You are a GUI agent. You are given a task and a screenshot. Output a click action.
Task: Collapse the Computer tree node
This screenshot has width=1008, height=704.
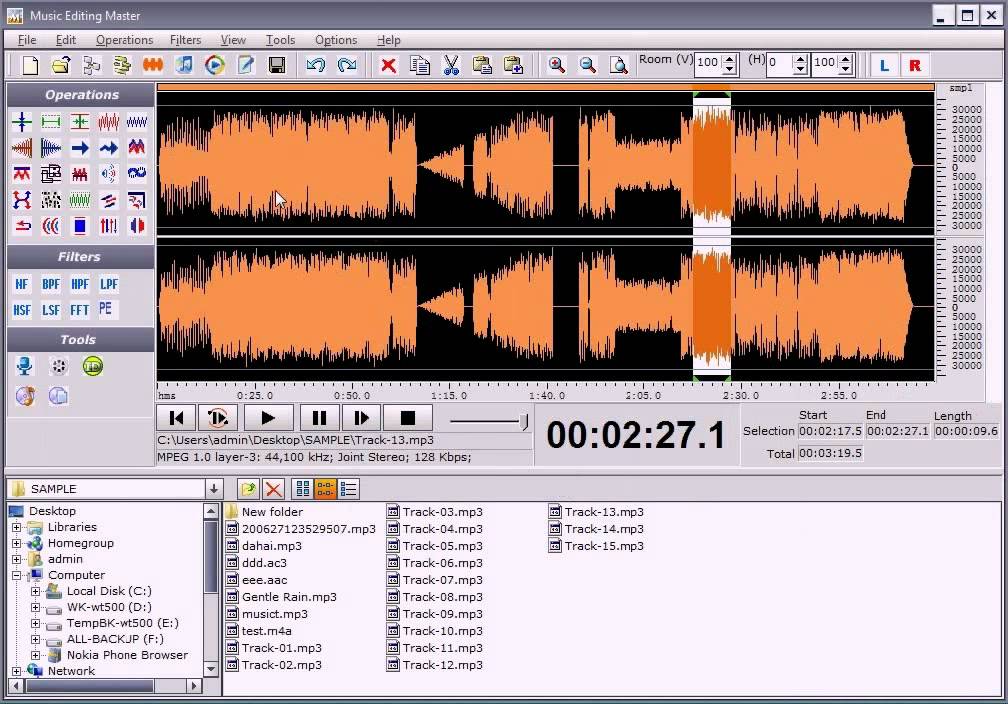pos(17,575)
